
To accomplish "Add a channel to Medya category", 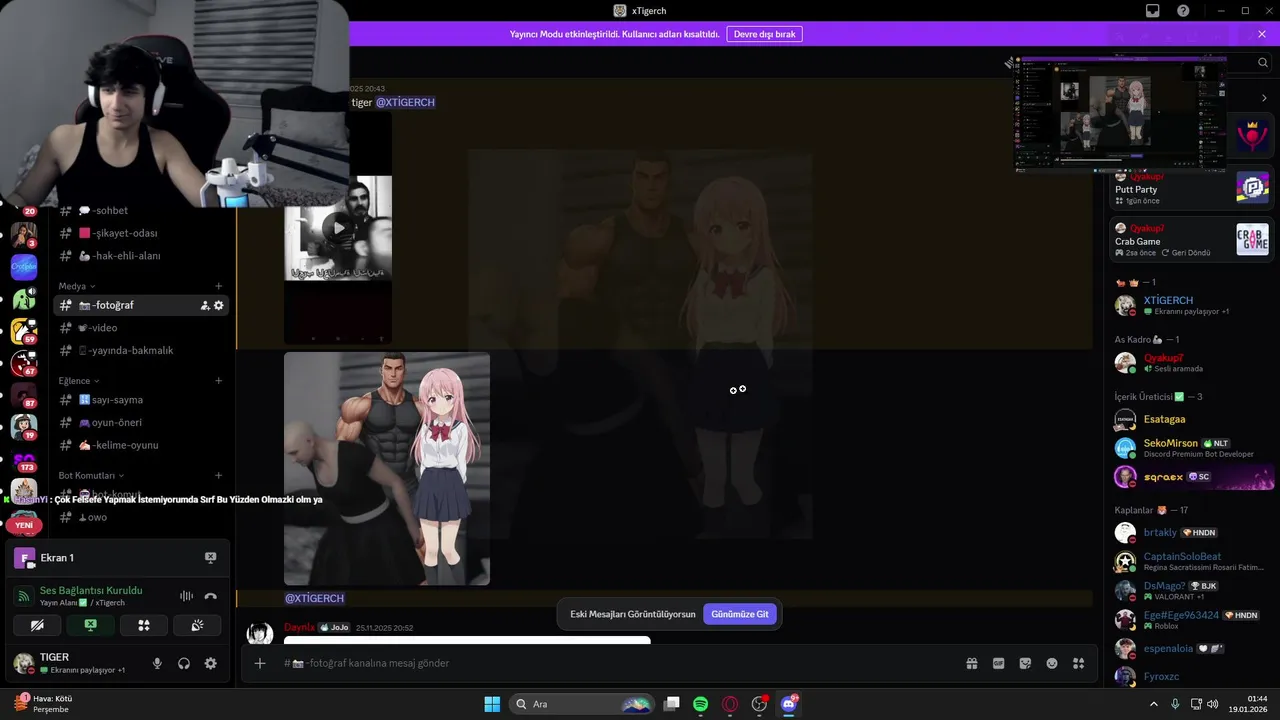I will (219, 286).
